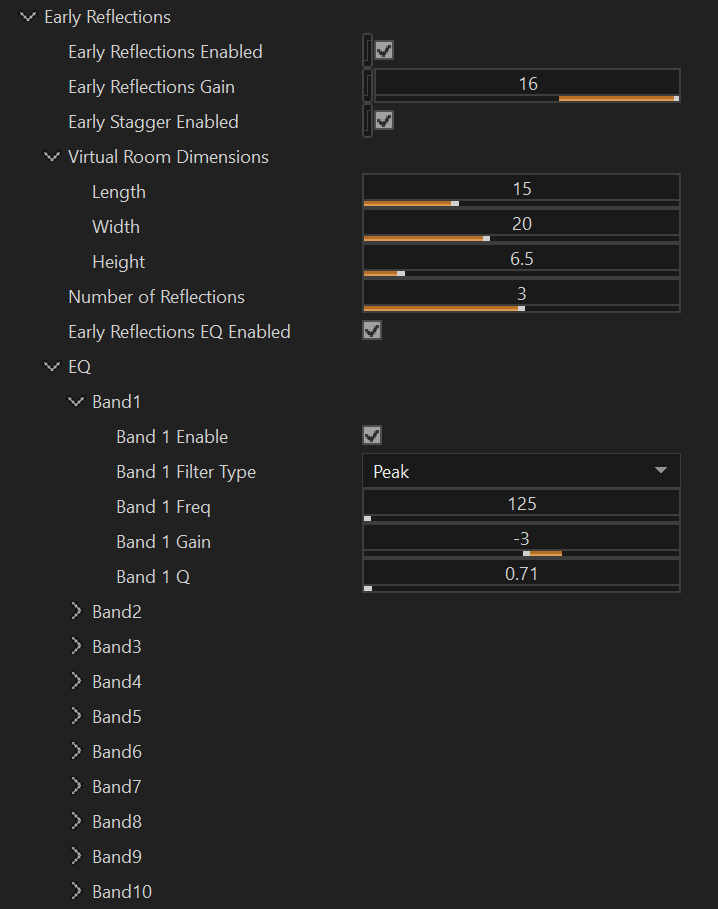Click the Height slider
The width and height of the screenshot is (718, 909).
point(521,258)
